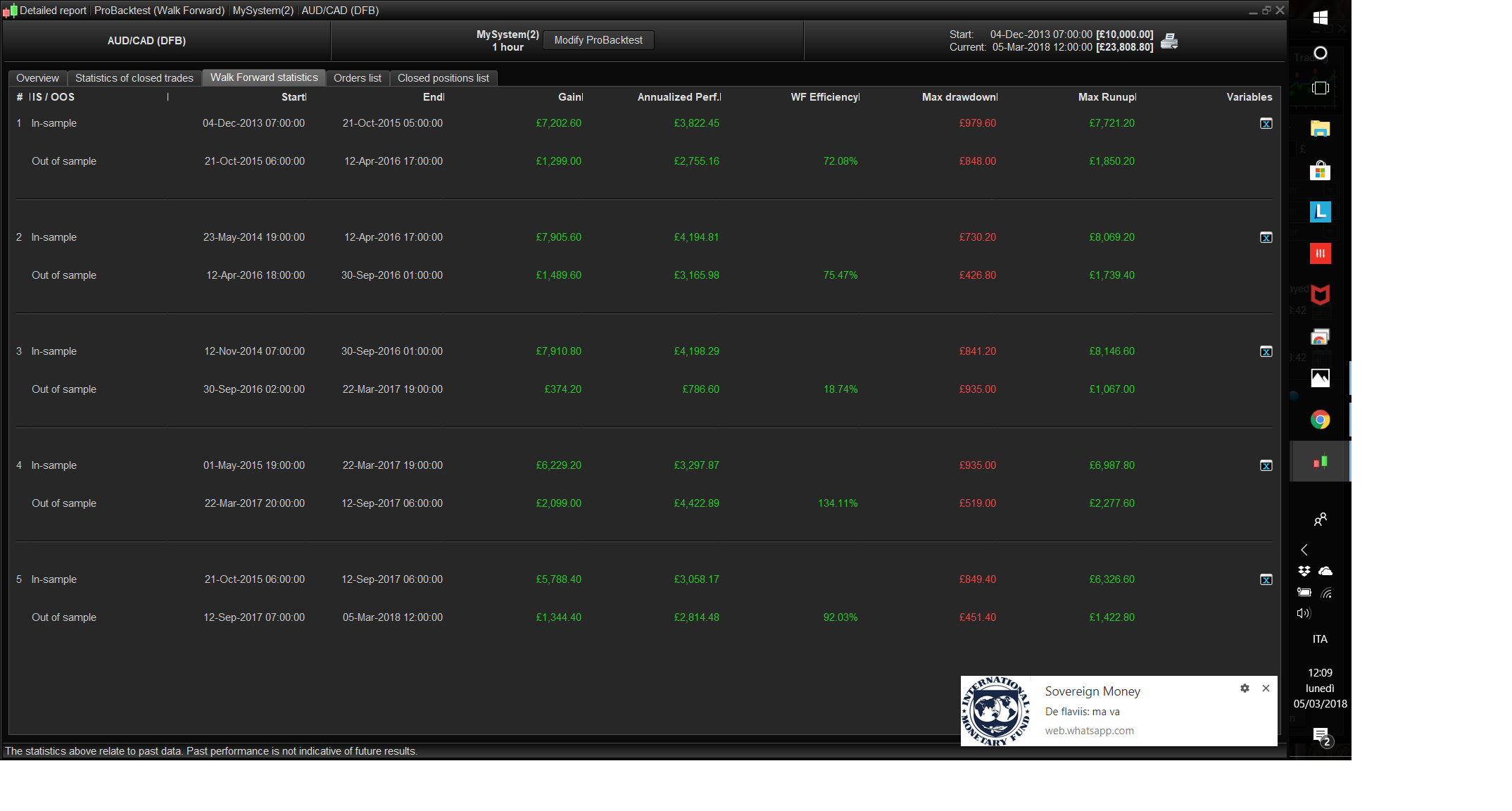
Task: Click the Max drawdown column header
Action: pos(959,97)
